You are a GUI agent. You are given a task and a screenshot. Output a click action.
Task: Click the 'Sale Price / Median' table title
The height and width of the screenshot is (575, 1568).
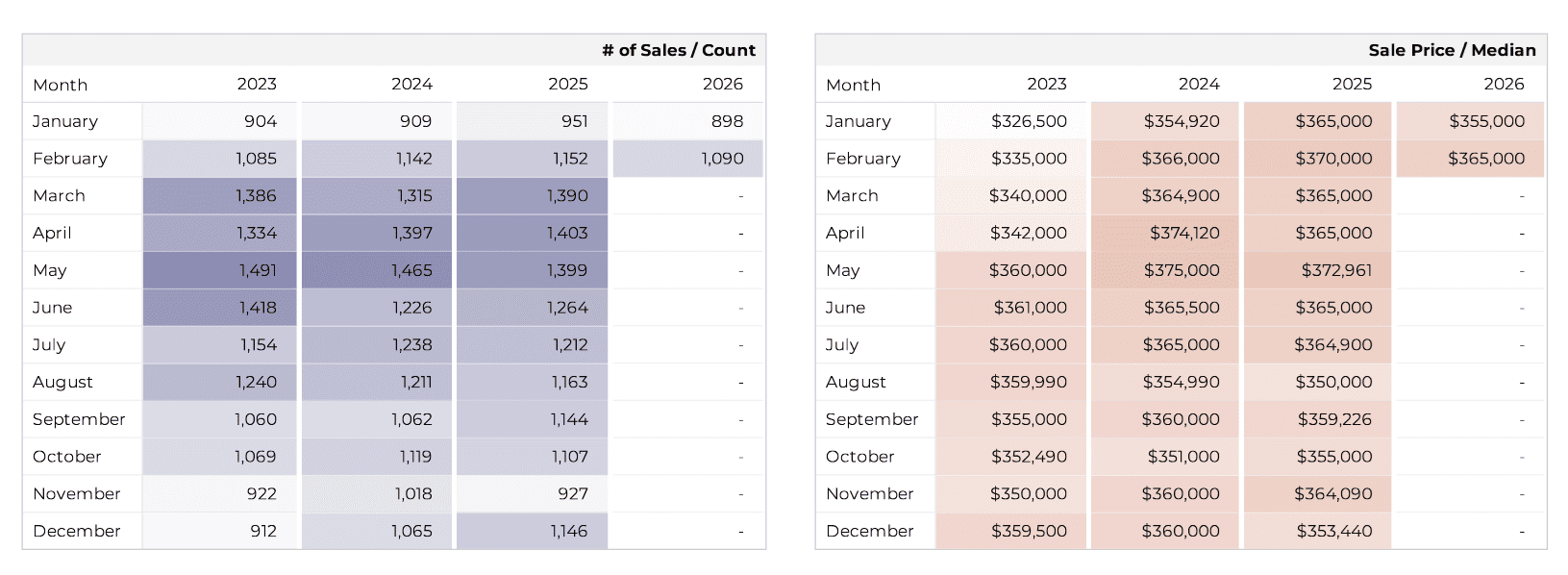click(x=1452, y=50)
